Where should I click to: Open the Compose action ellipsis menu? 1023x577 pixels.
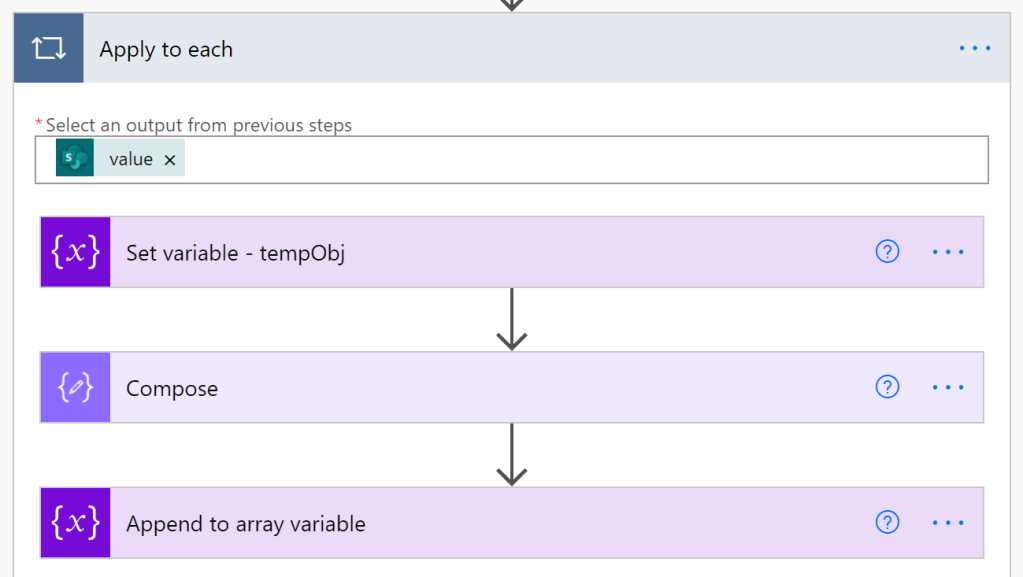click(x=948, y=387)
